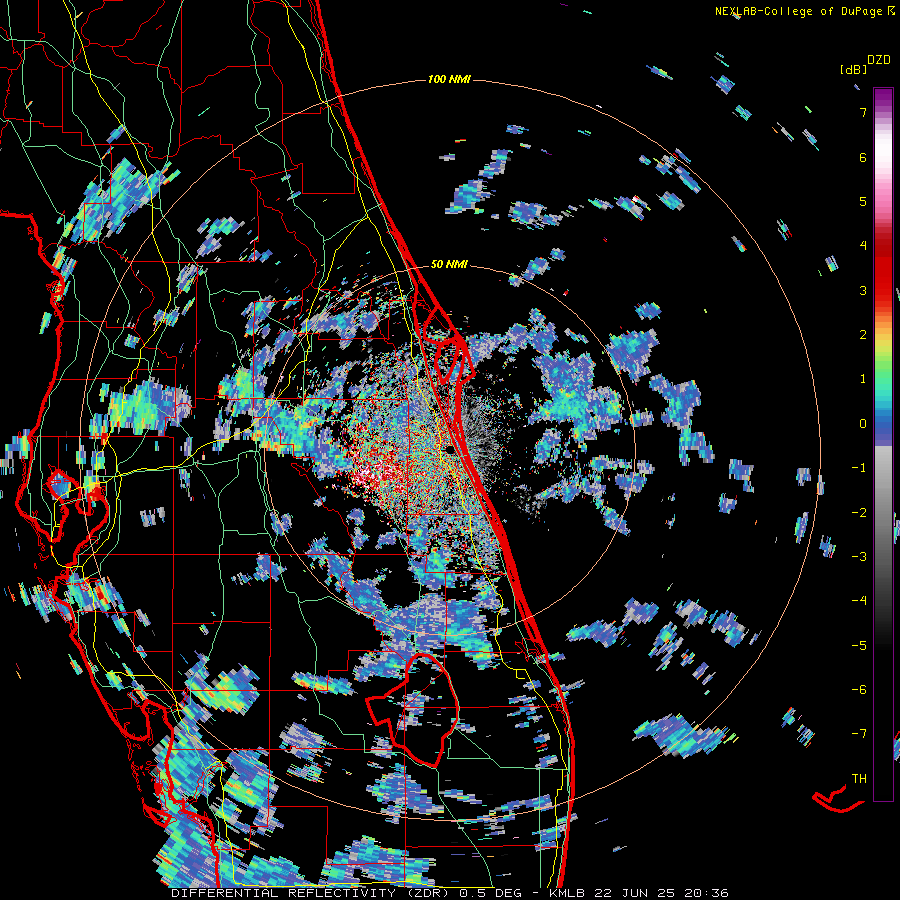Click the 4 value on the color scale

[x=863, y=246]
